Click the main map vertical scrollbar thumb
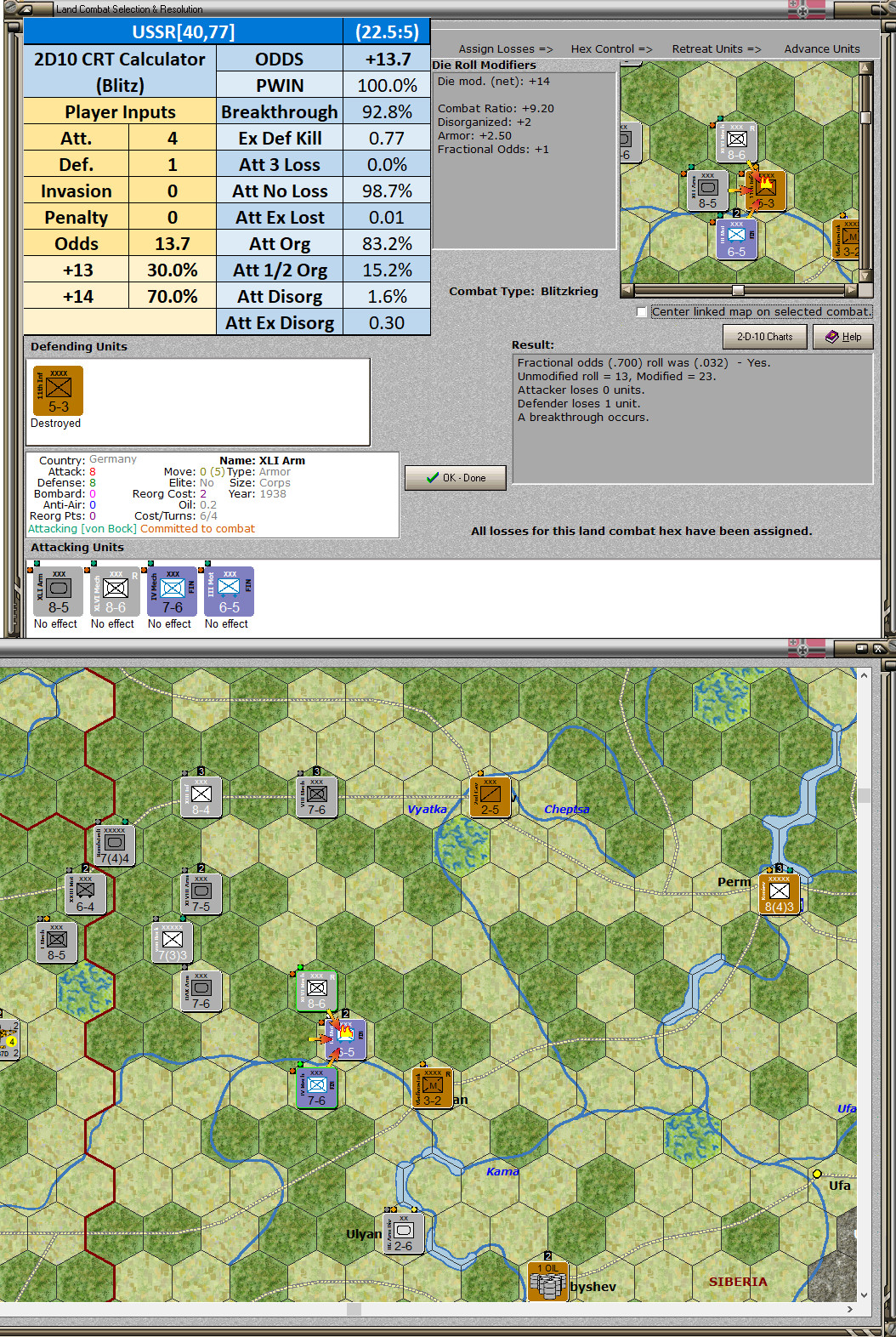 point(864,796)
